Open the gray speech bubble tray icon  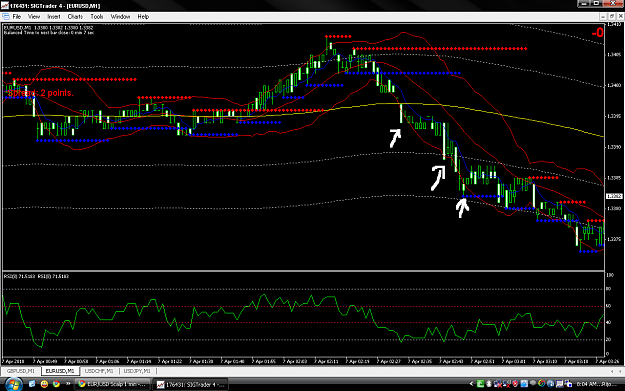click(533, 383)
